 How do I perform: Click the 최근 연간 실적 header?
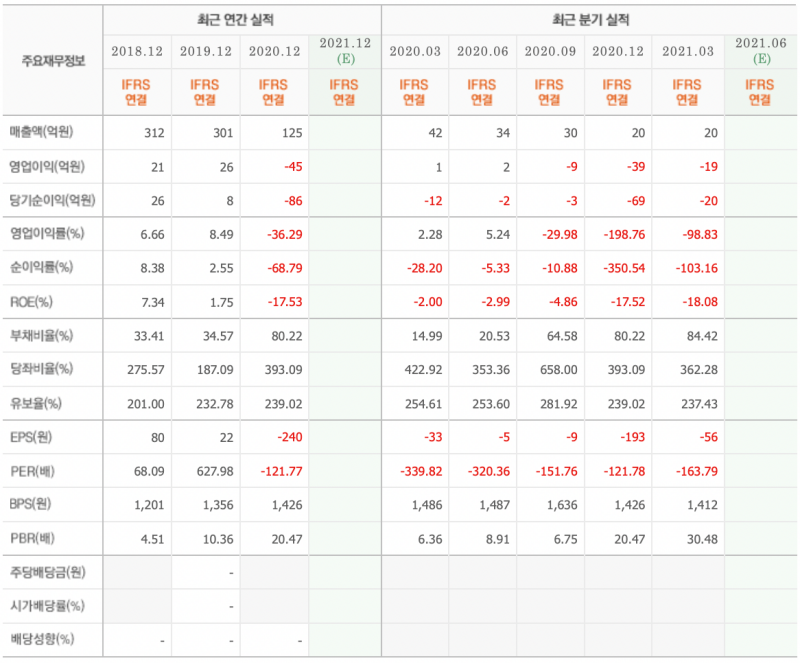click(x=236, y=20)
